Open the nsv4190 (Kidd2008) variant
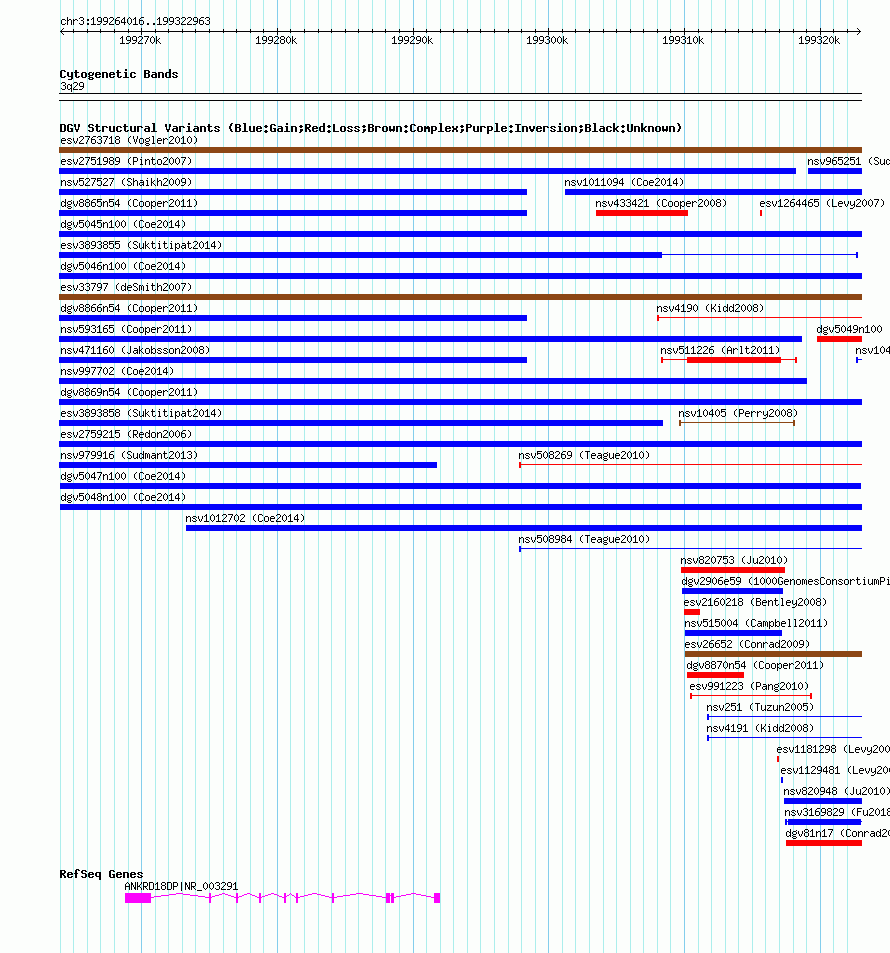The width and height of the screenshot is (890, 953). point(710,308)
